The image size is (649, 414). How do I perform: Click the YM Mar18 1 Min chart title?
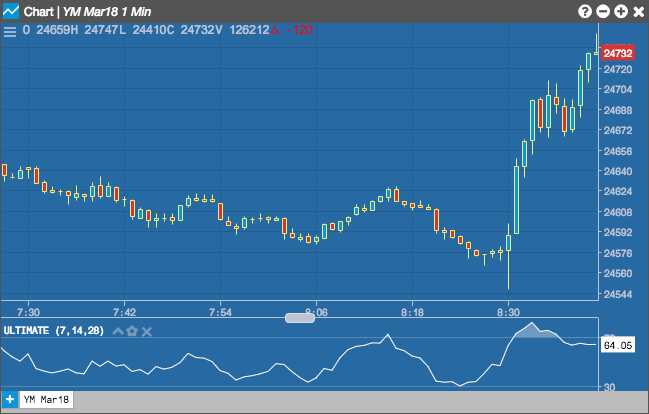[x=107, y=12]
